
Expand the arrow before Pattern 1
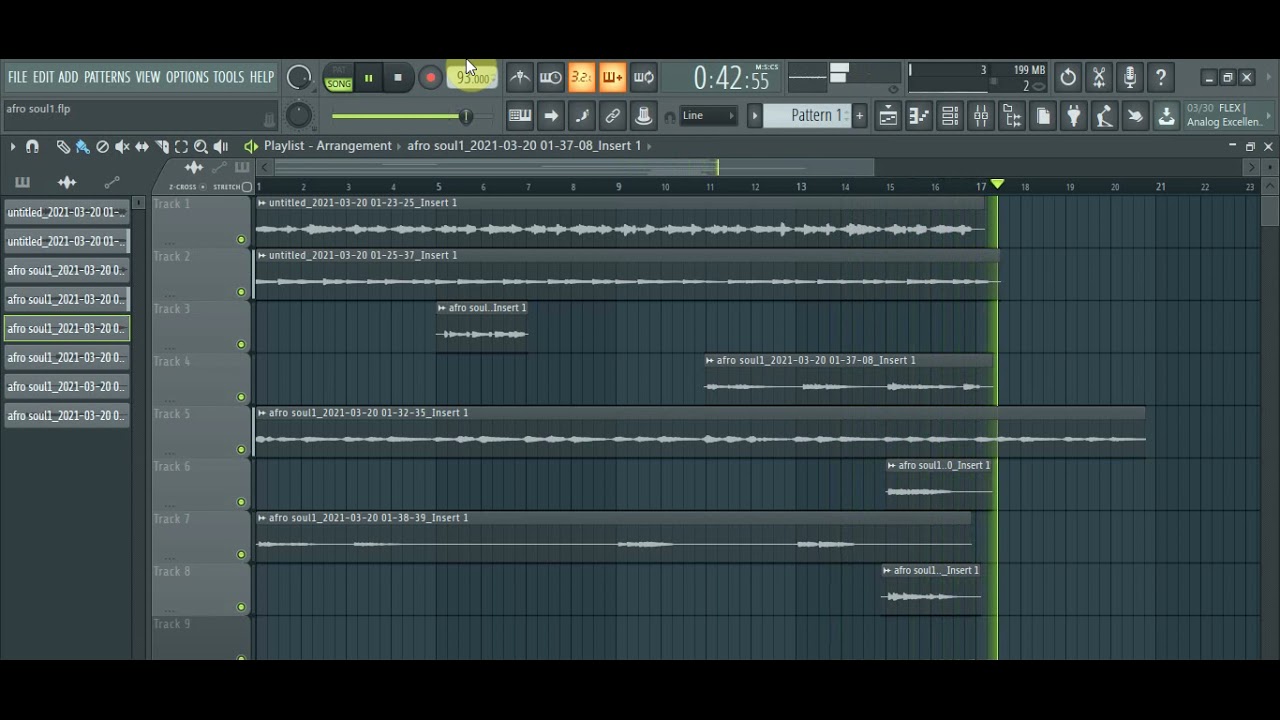(756, 116)
